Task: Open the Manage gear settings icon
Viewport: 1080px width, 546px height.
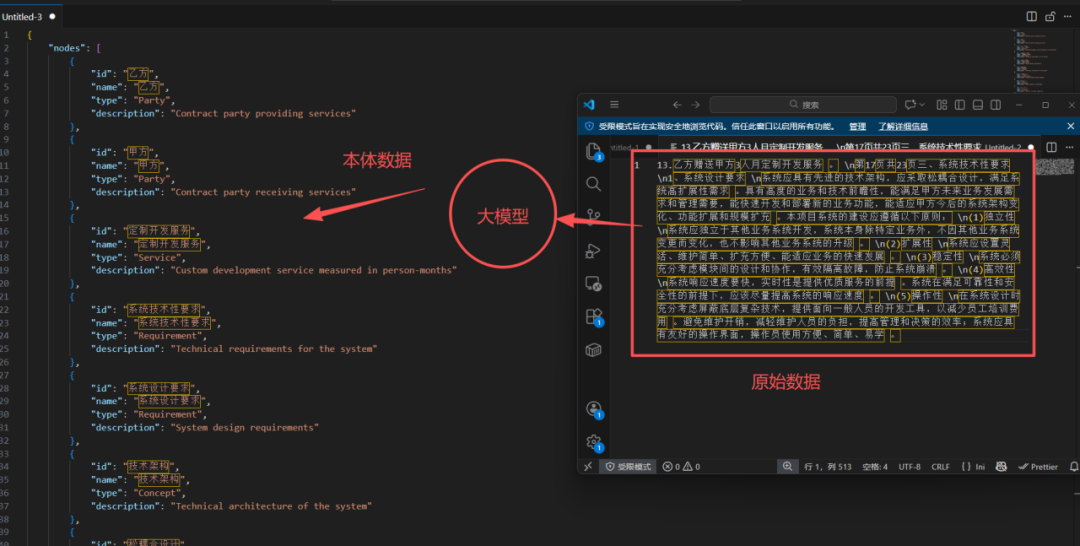Action: 593,441
